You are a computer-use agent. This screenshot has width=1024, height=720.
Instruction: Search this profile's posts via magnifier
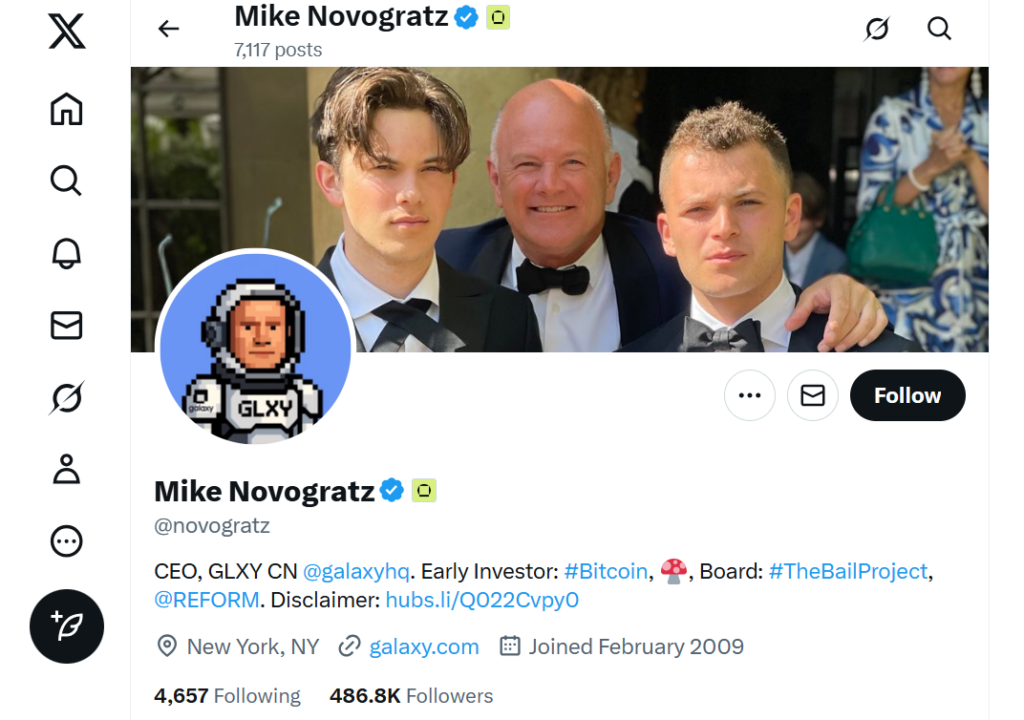[x=939, y=29]
